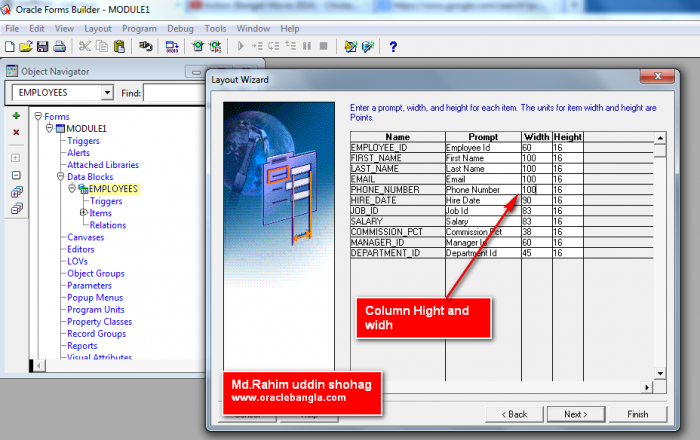Image resolution: width=700 pixels, height=440 pixels.
Task: Open the Tools menu
Action: (215, 29)
